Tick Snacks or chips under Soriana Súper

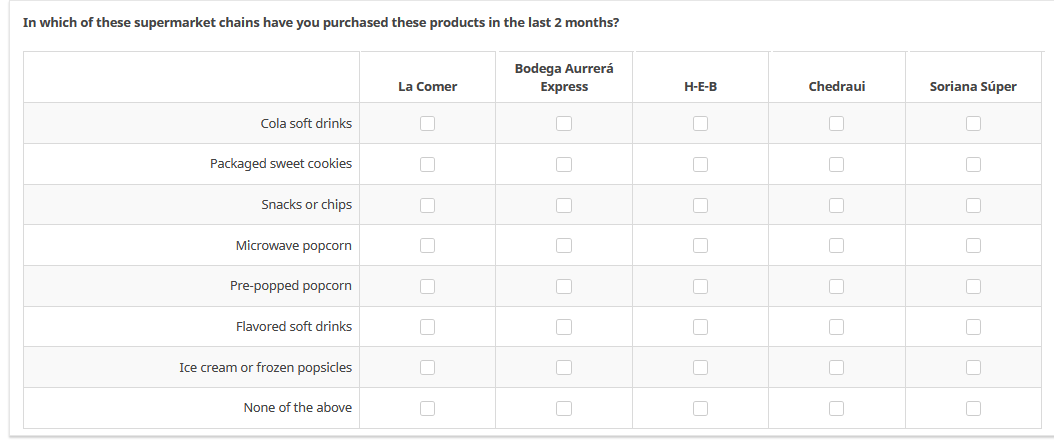973,205
